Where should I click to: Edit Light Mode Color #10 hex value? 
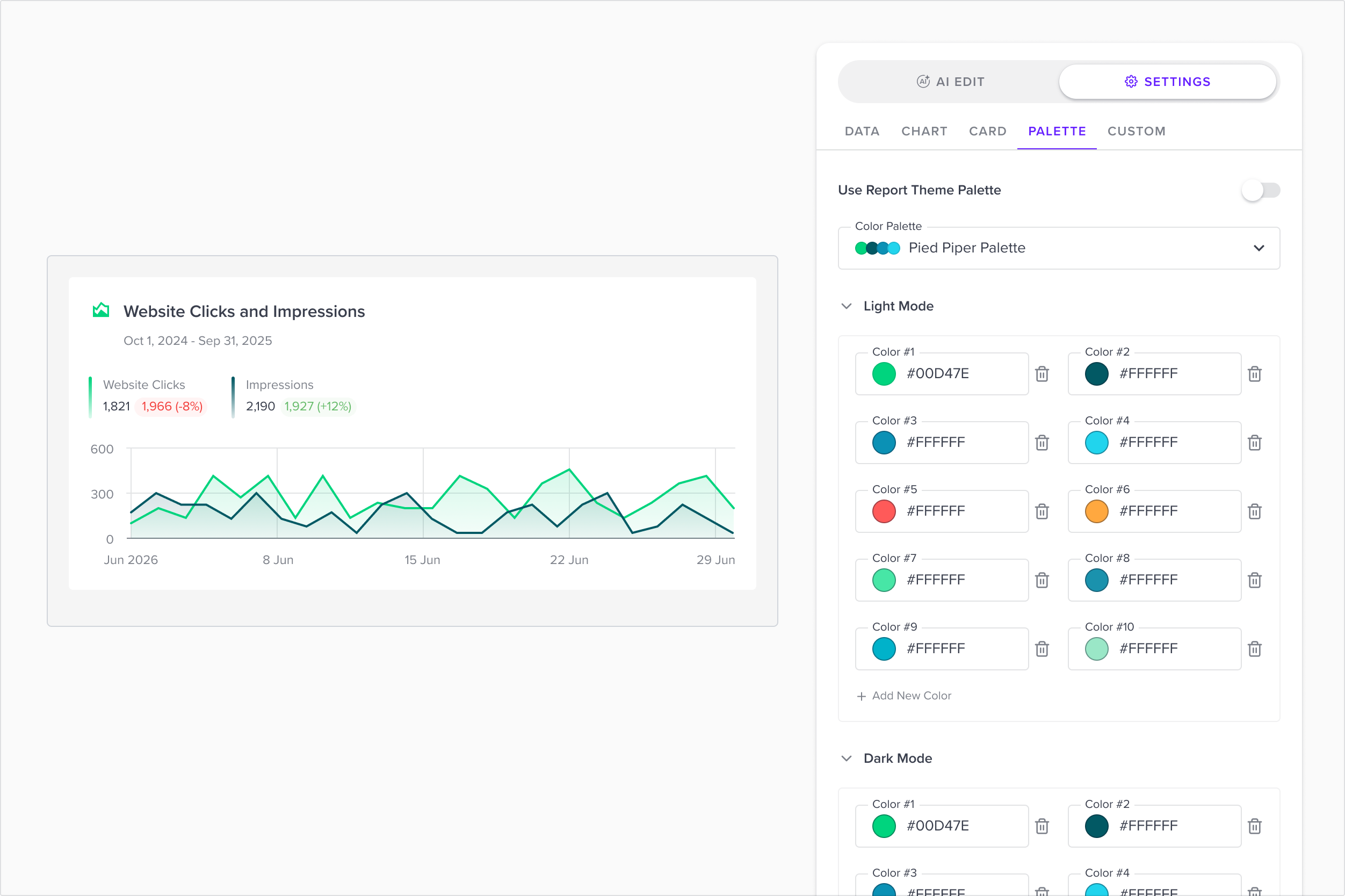[1148, 648]
